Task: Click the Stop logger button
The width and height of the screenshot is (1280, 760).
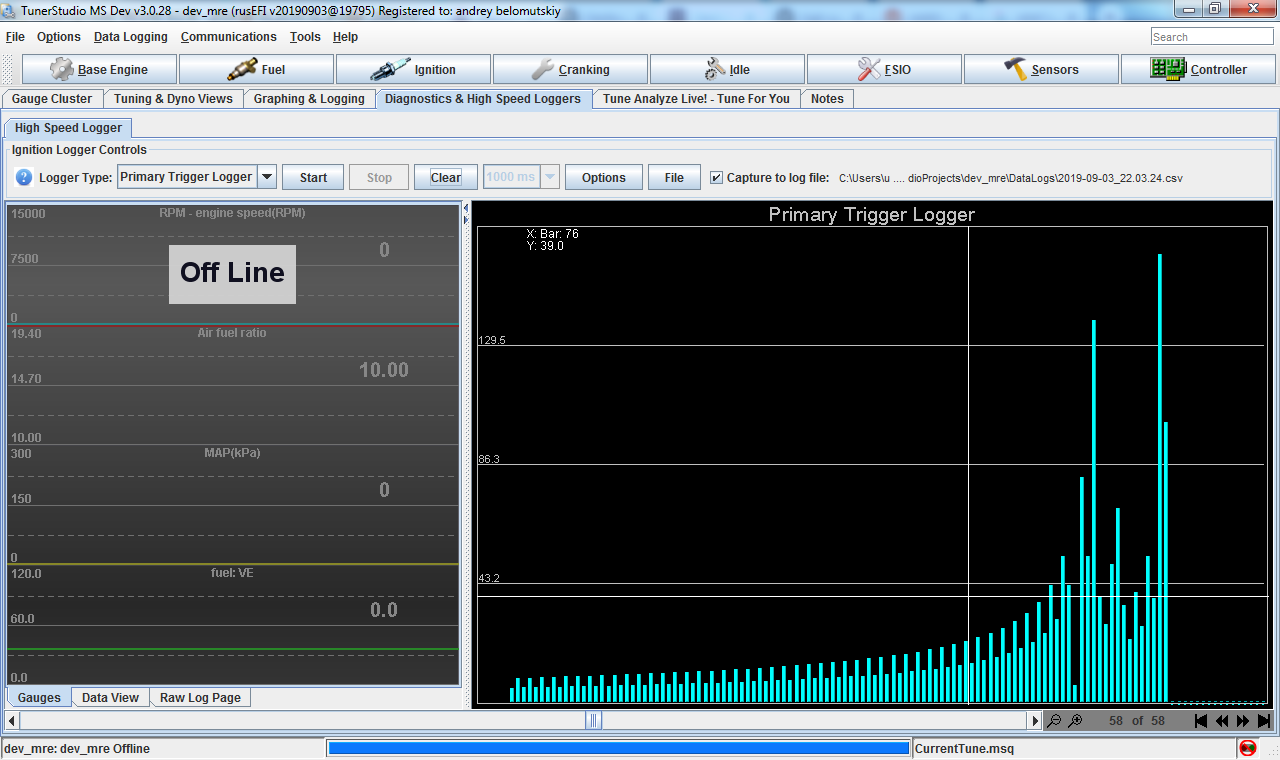Action: tap(379, 177)
